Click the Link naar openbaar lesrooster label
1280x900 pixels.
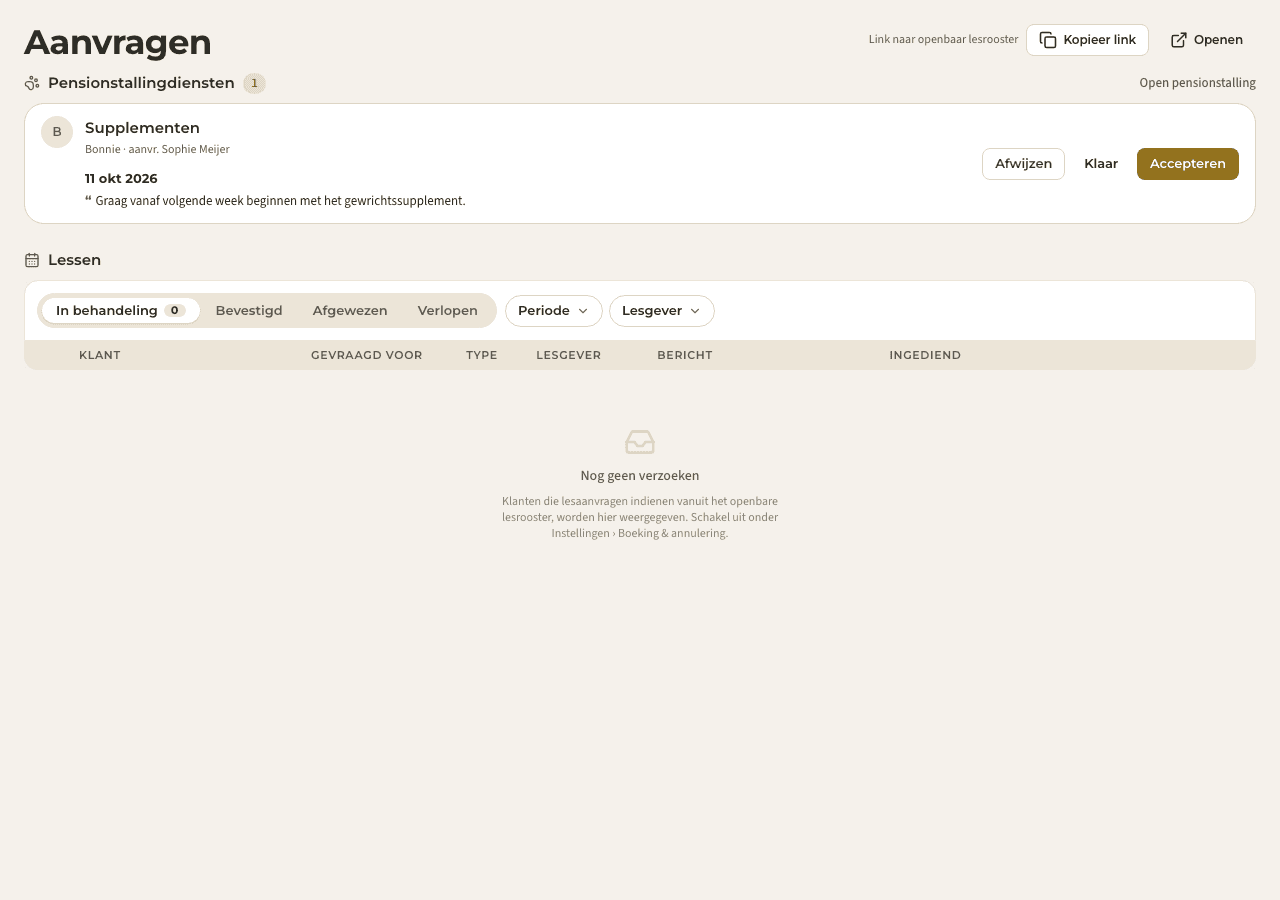click(x=944, y=40)
